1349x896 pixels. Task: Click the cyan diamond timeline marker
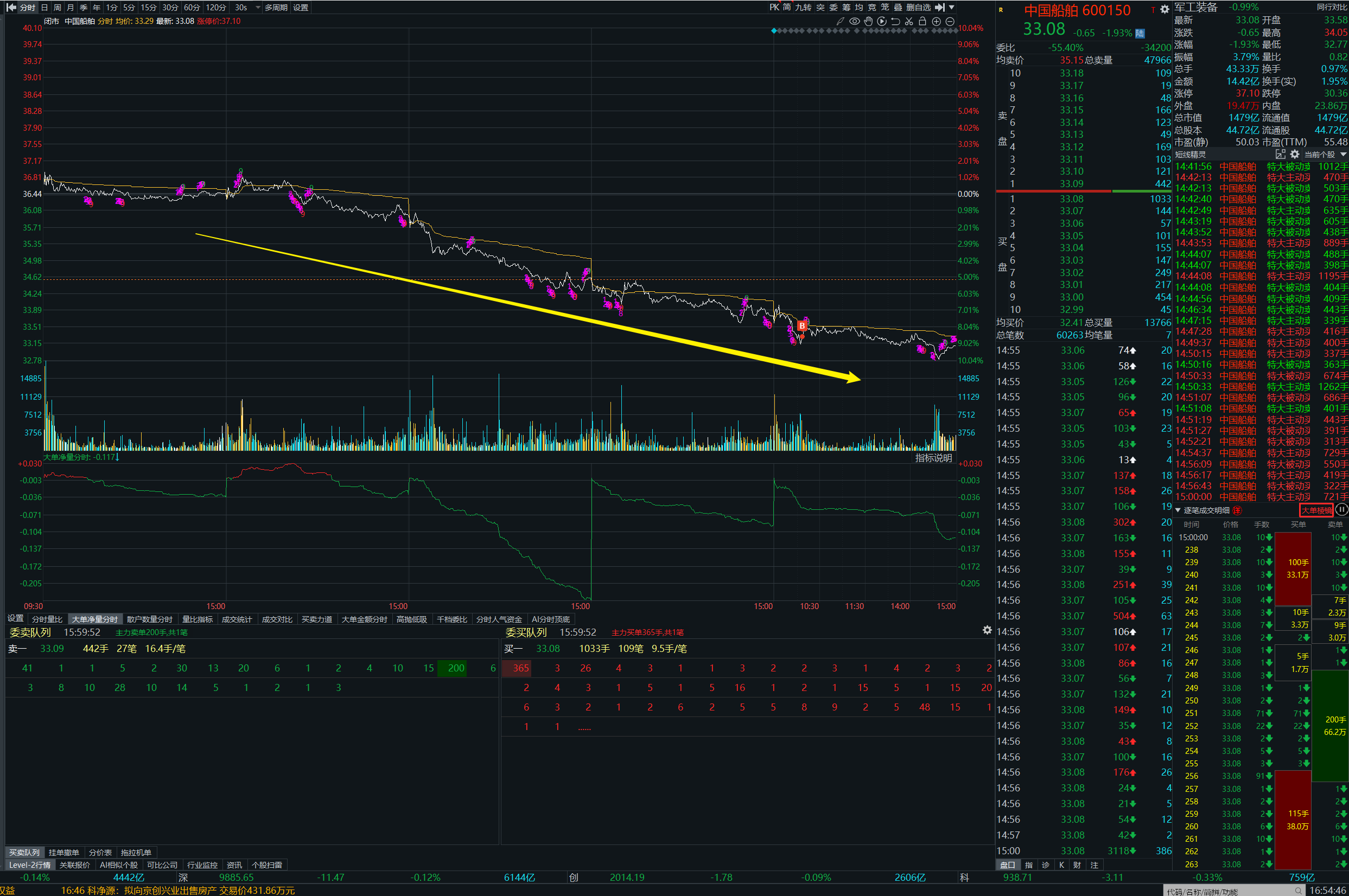pos(774,31)
